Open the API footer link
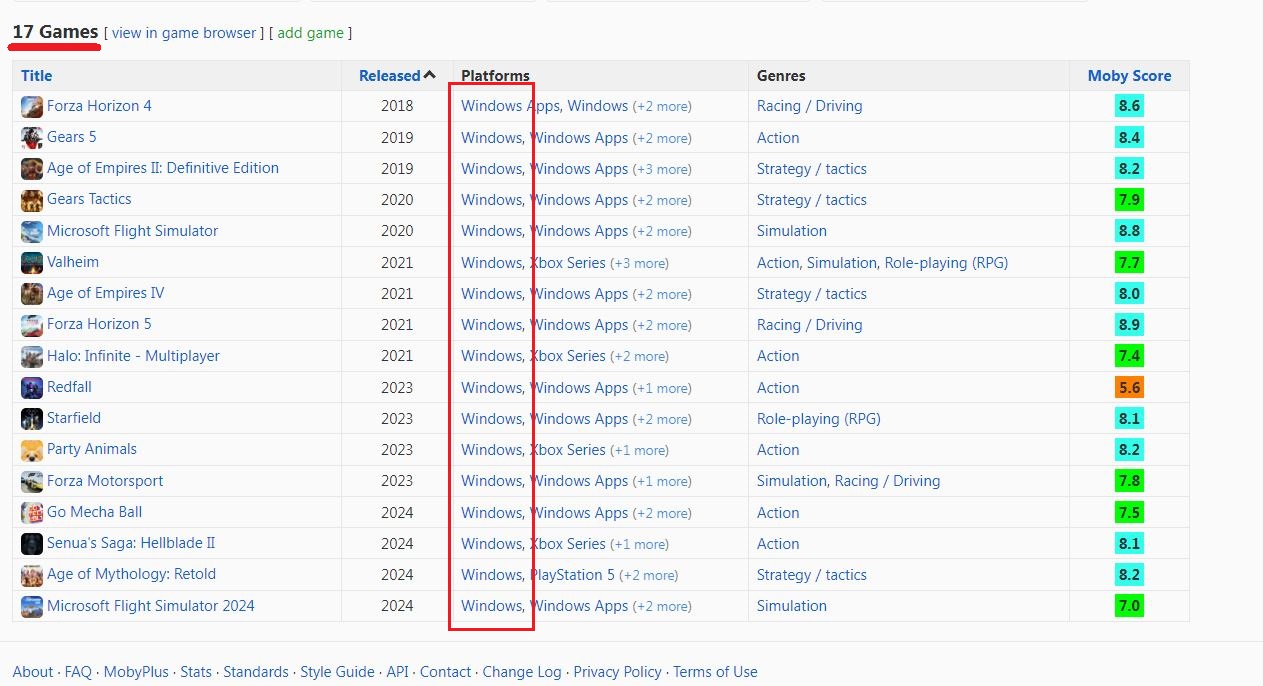Viewport: 1263px width, 686px height. point(398,672)
